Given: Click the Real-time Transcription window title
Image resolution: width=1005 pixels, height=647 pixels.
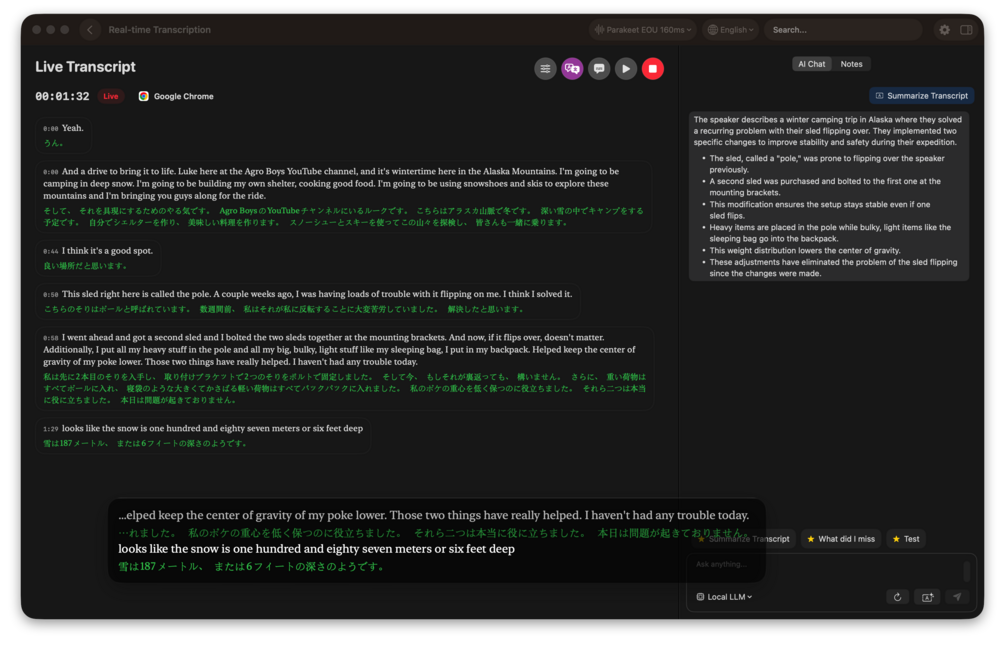Looking at the screenshot, I should 160,29.
